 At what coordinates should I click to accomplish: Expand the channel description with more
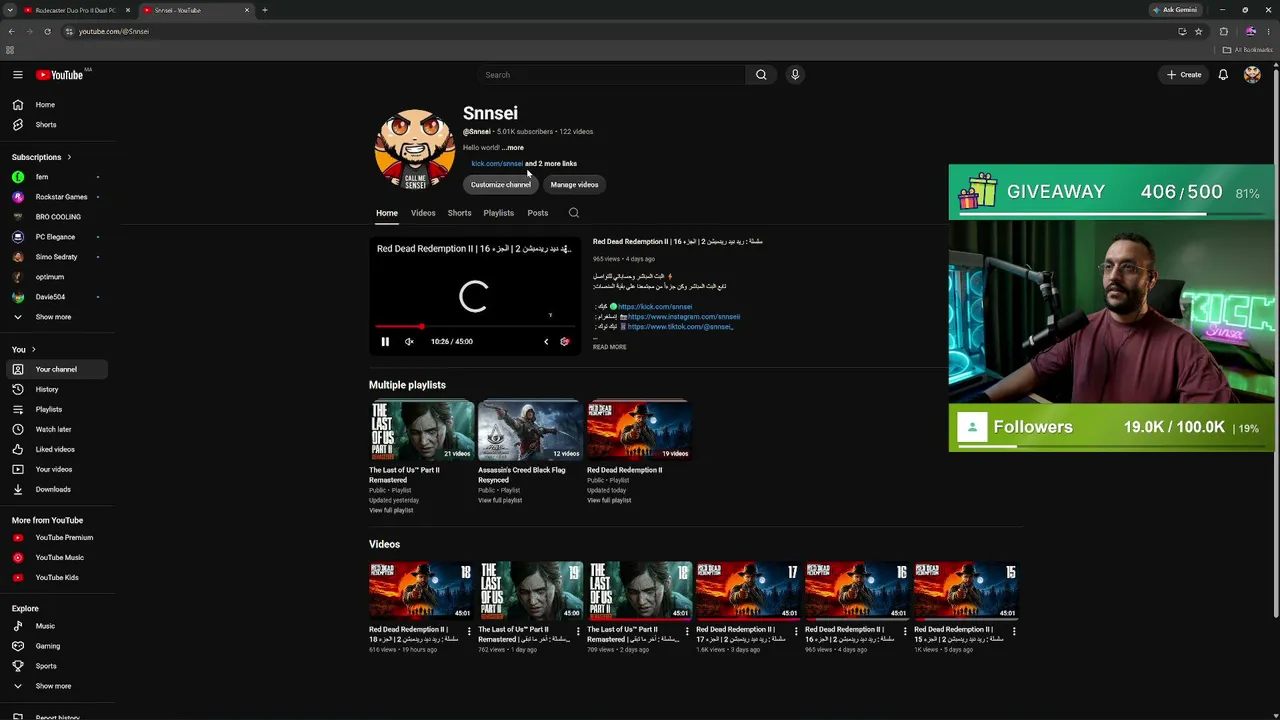click(513, 148)
